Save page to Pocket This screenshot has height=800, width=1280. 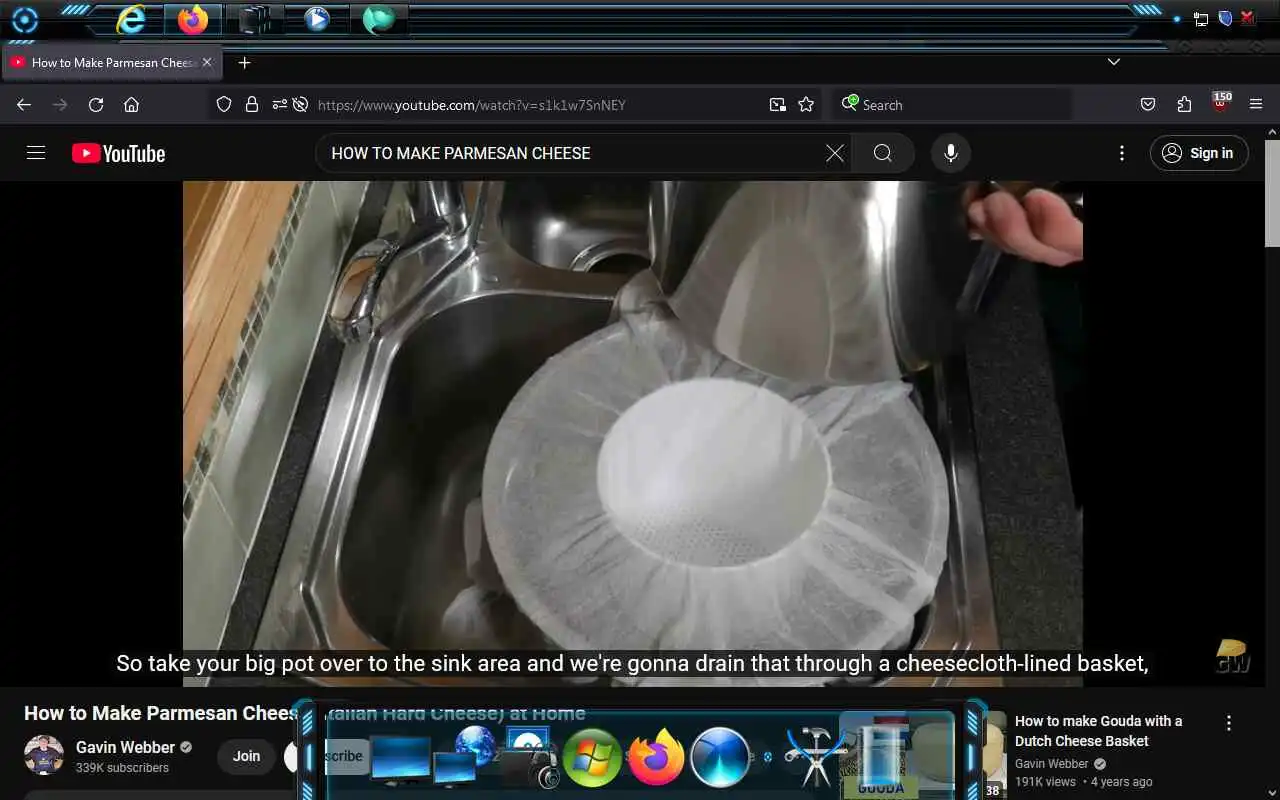[1148, 105]
